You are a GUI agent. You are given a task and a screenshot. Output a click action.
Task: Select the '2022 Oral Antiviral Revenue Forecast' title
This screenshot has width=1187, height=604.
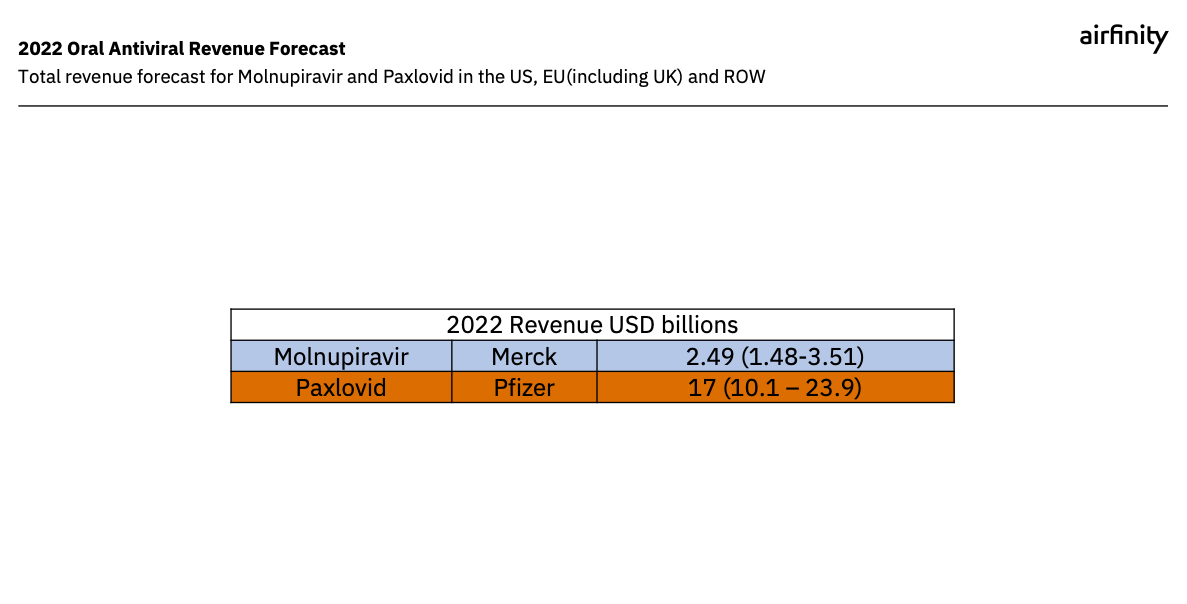coord(182,48)
